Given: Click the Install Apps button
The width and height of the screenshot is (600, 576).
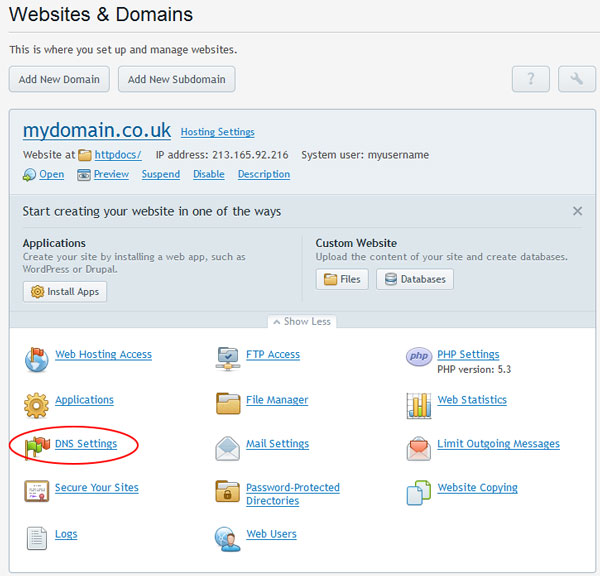Looking at the screenshot, I should (x=65, y=292).
